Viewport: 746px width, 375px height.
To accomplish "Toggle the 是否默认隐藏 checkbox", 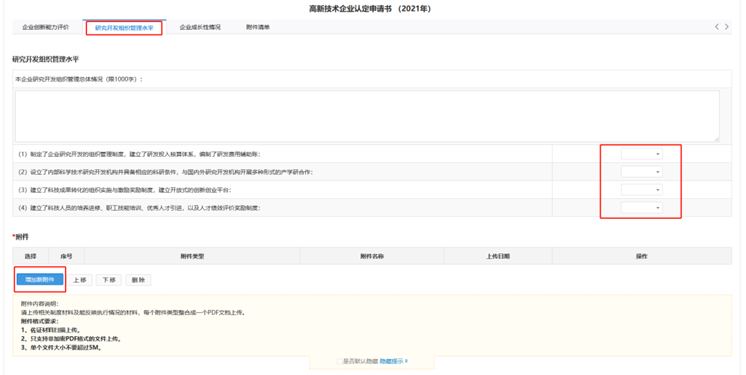I will (340, 361).
